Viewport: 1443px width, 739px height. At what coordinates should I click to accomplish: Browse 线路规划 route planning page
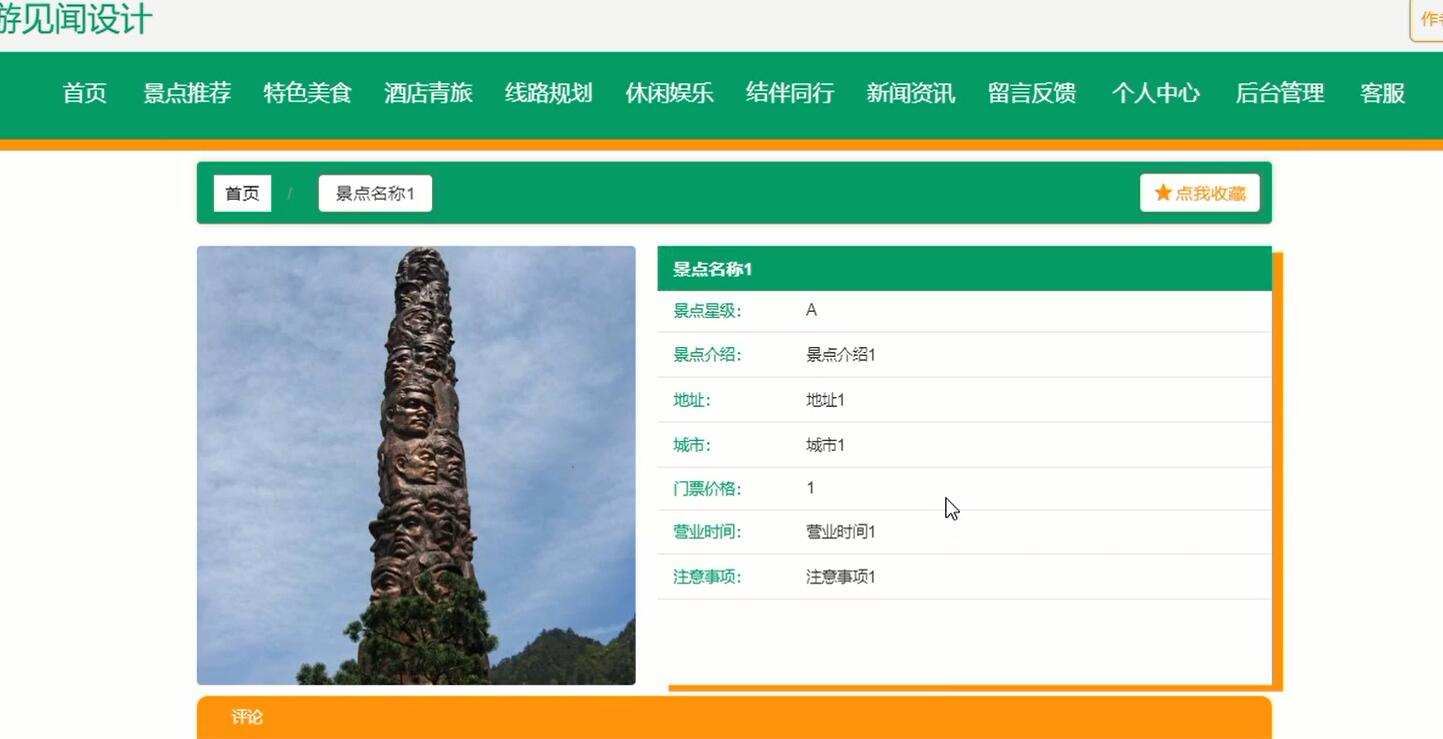pos(549,94)
